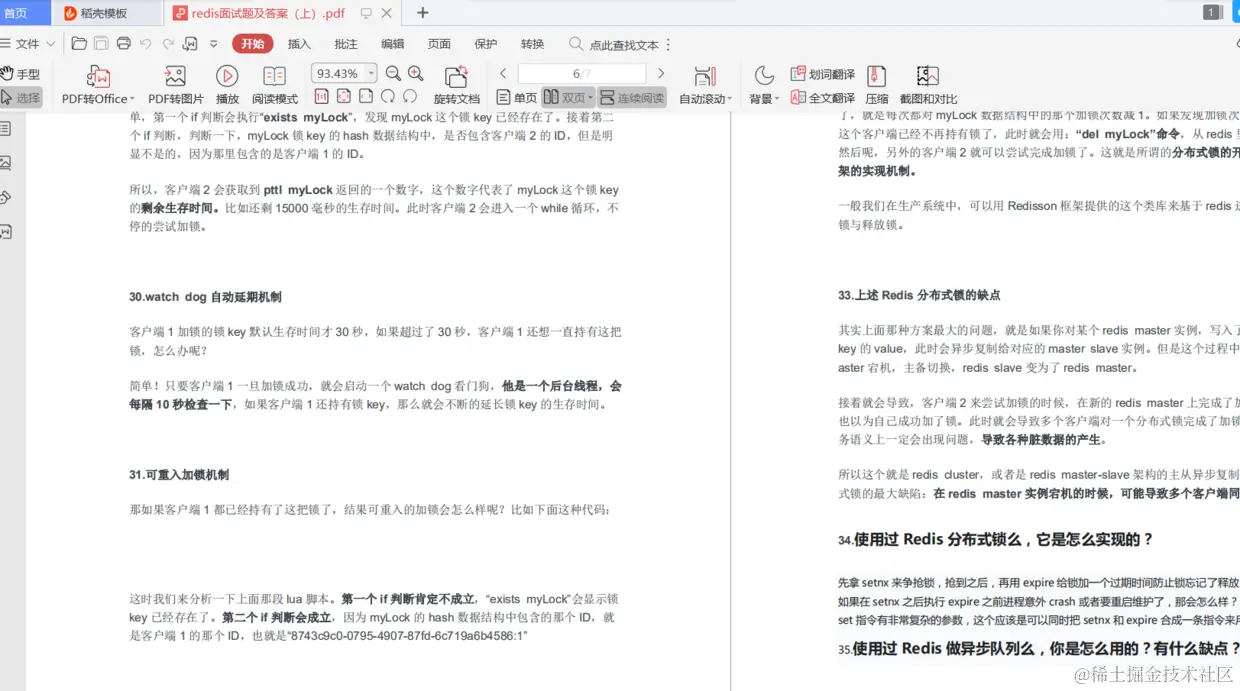
Task: Switch to the 稻壳模板 tab
Action: (106, 13)
